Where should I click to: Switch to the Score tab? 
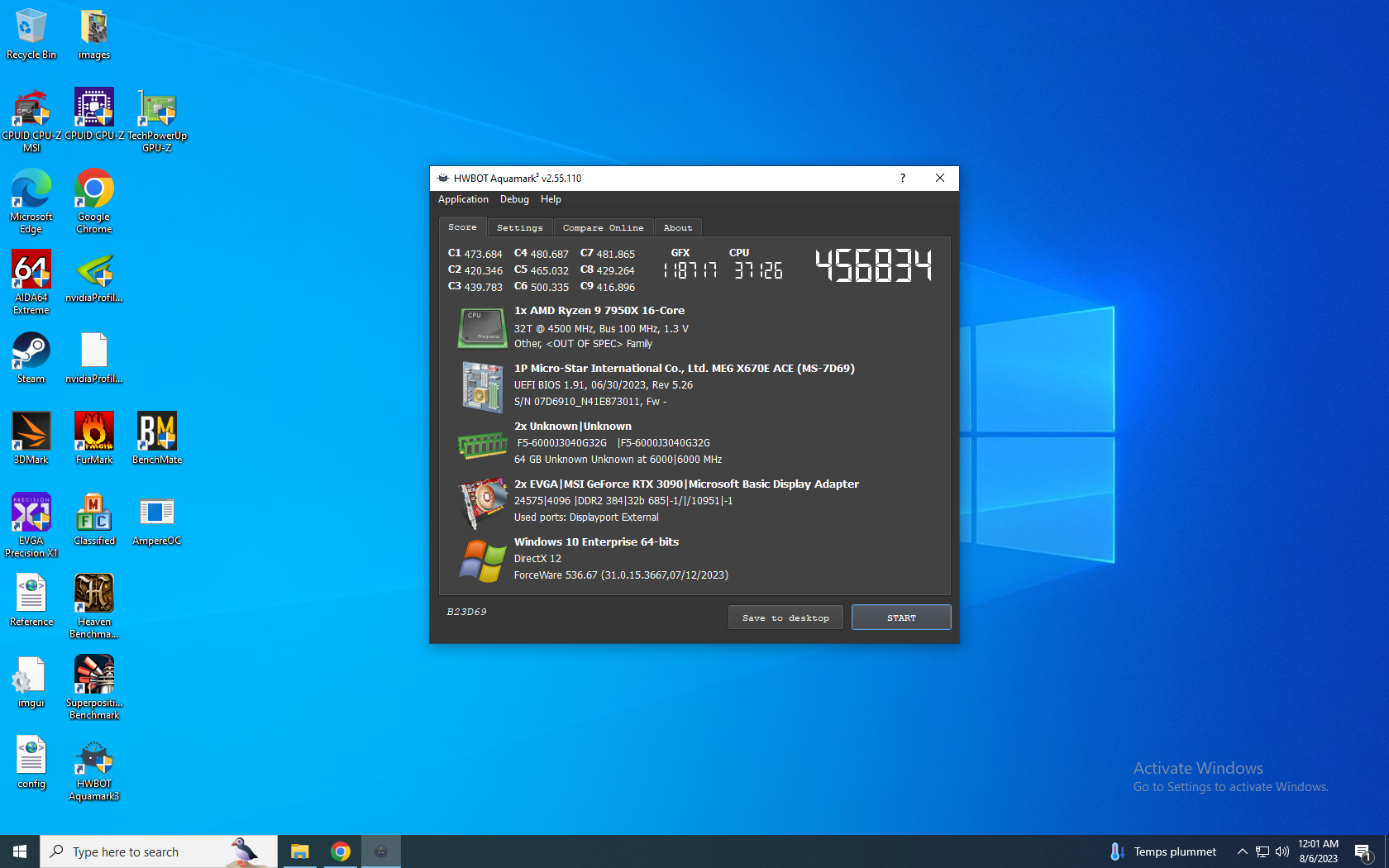coord(462,227)
